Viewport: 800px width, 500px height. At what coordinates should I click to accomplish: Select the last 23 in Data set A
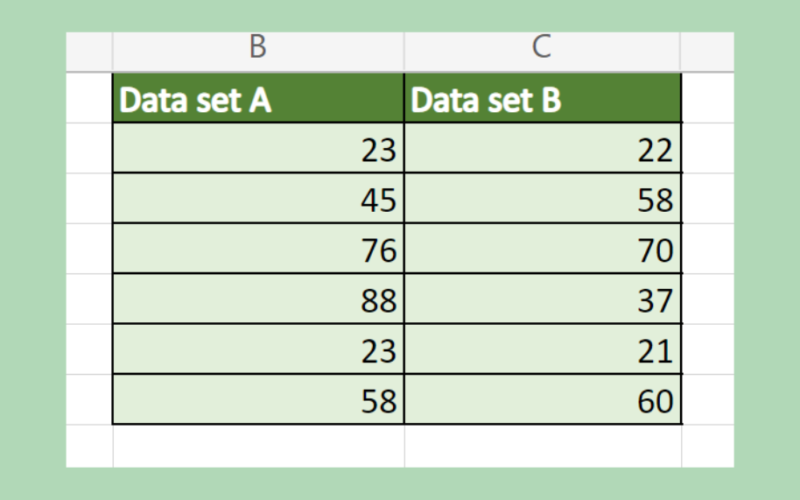[x=258, y=349]
